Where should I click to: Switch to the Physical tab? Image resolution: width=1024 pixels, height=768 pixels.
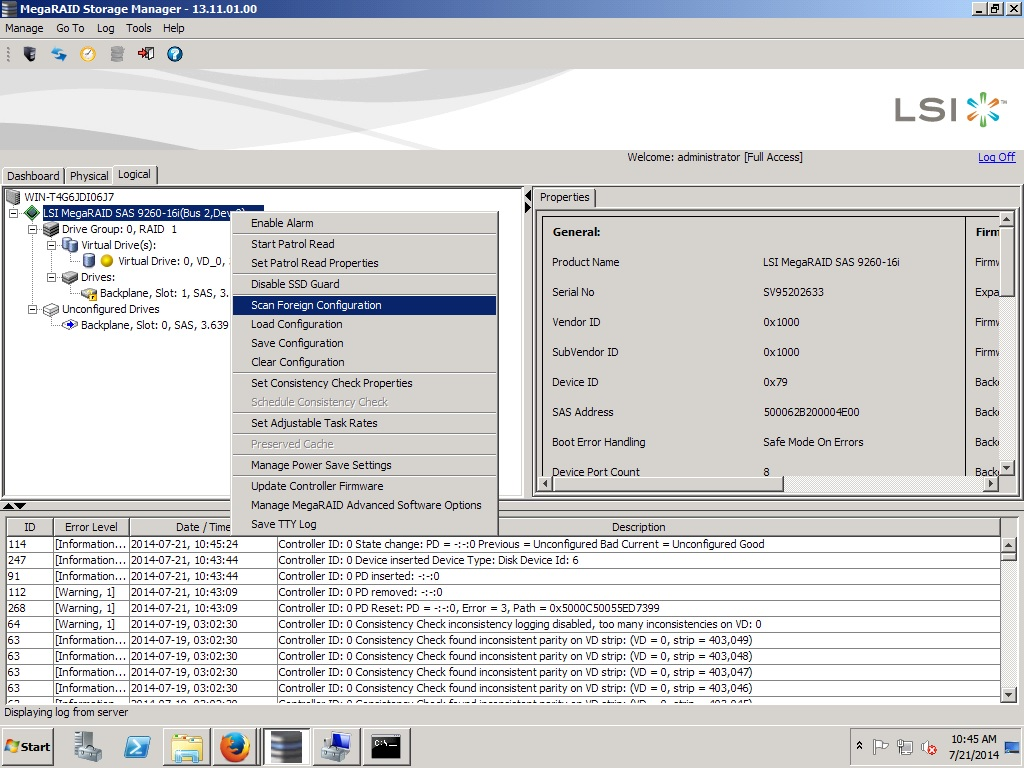[89, 176]
